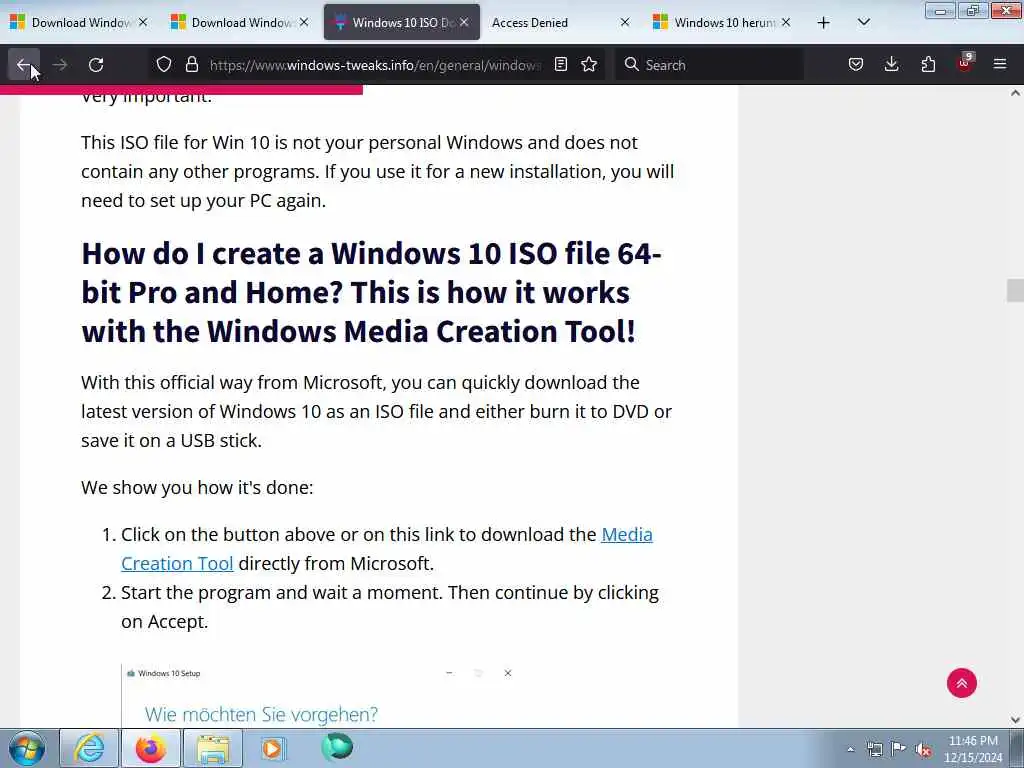Viewport: 1024px width, 768px height.
Task: Open a new tab with plus button
Action: click(824, 23)
